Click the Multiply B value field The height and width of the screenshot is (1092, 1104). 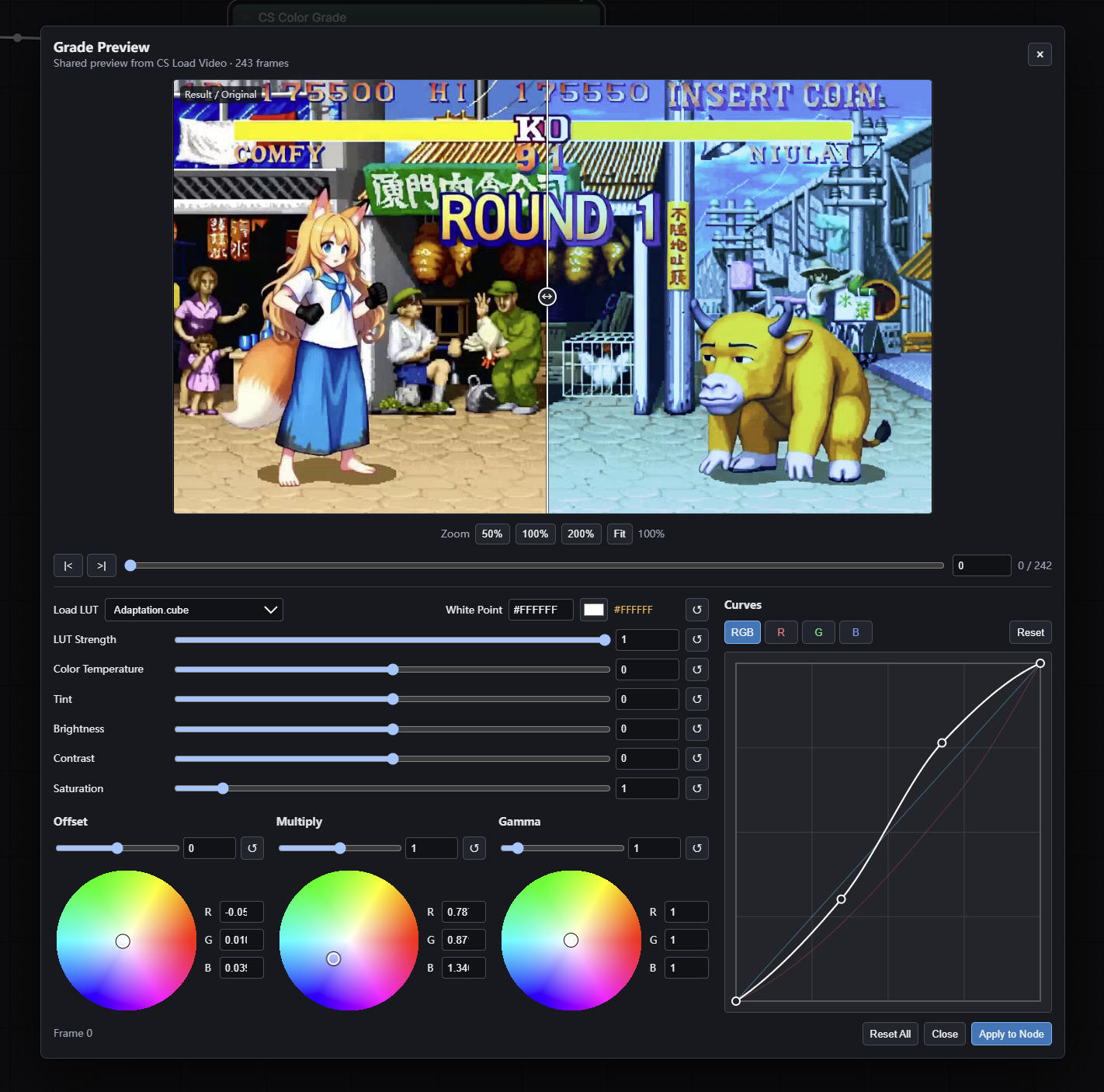463,968
